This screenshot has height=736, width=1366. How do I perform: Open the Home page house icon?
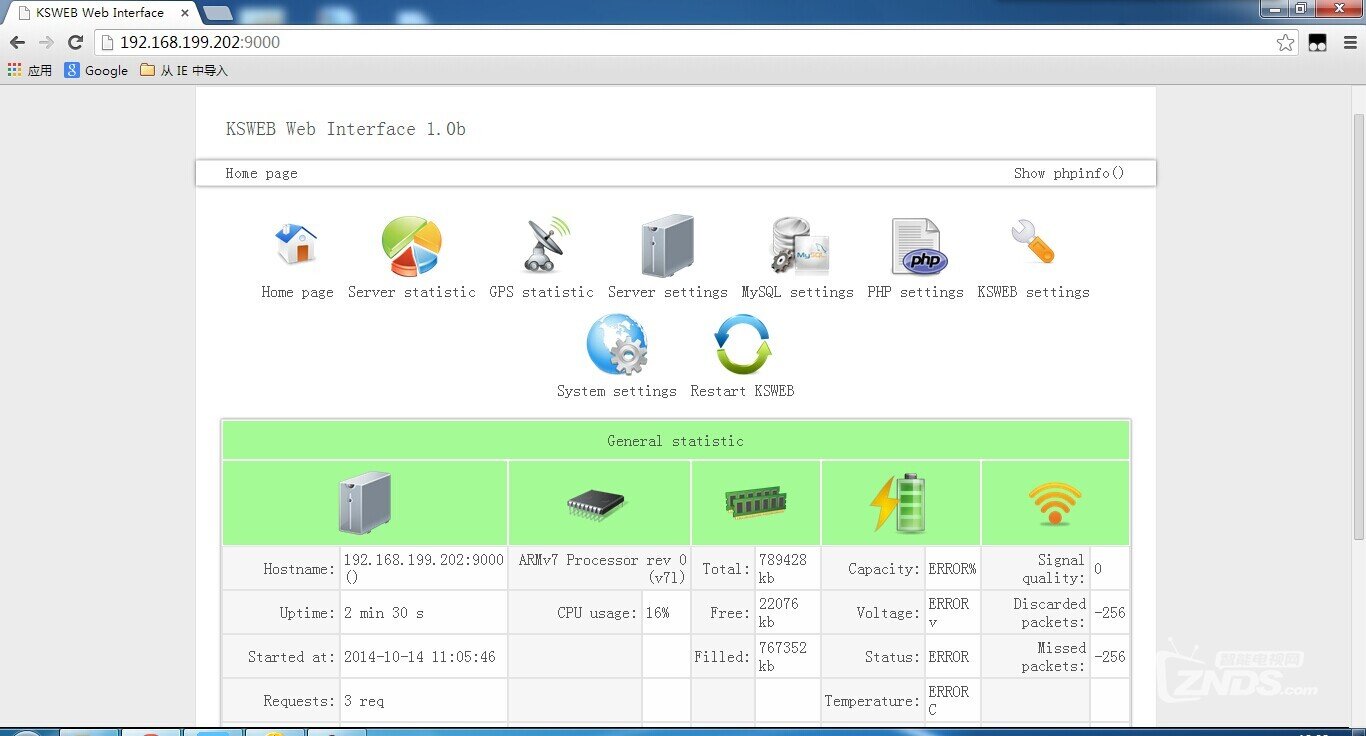tap(297, 245)
